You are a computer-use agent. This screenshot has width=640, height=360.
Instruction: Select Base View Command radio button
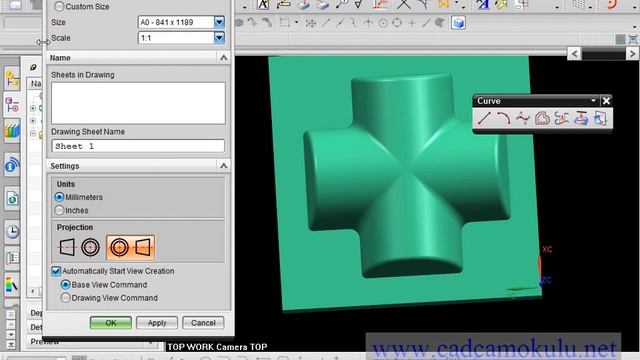pos(65,284)
